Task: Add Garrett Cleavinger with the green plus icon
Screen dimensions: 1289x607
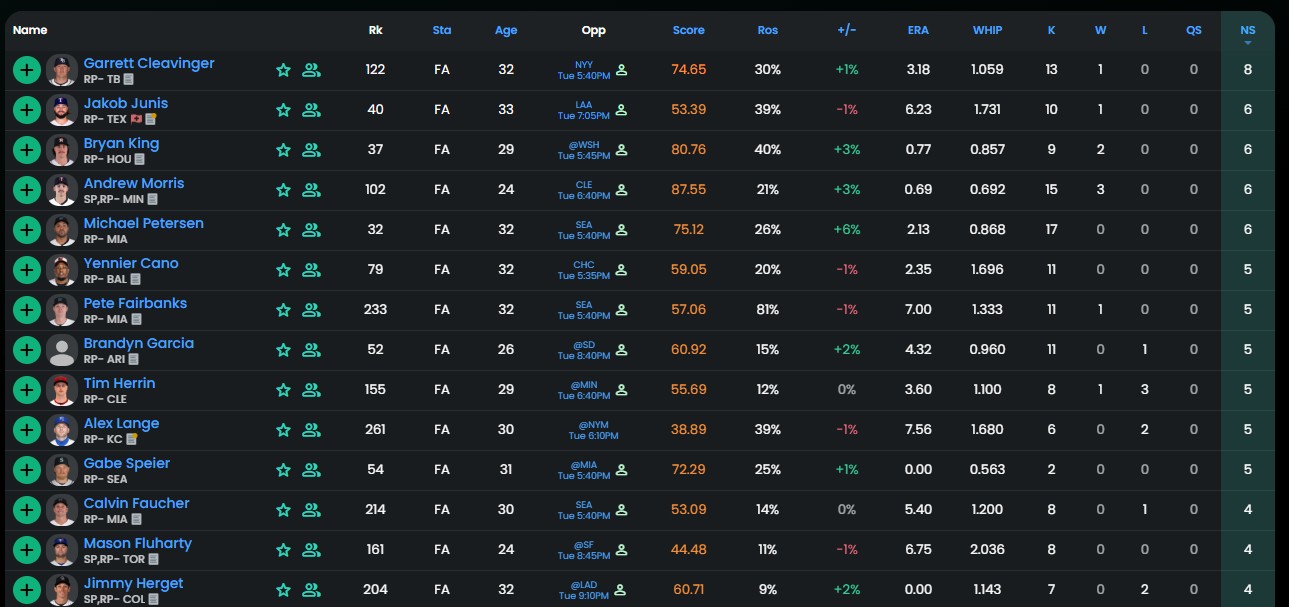Action: point(26,70)
